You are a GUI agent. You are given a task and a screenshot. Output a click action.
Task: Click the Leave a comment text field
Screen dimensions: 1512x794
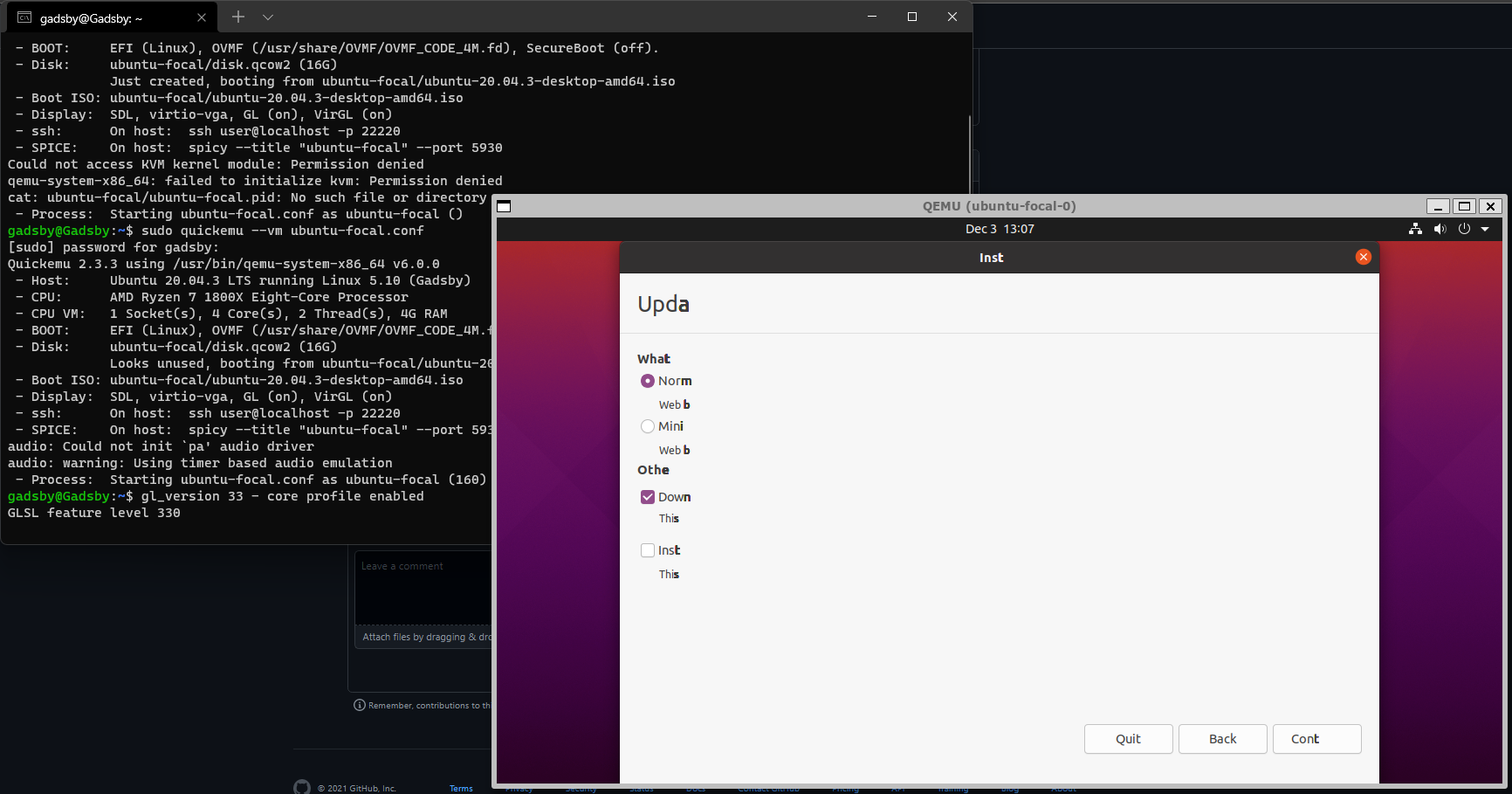click(x=423, y=587)
